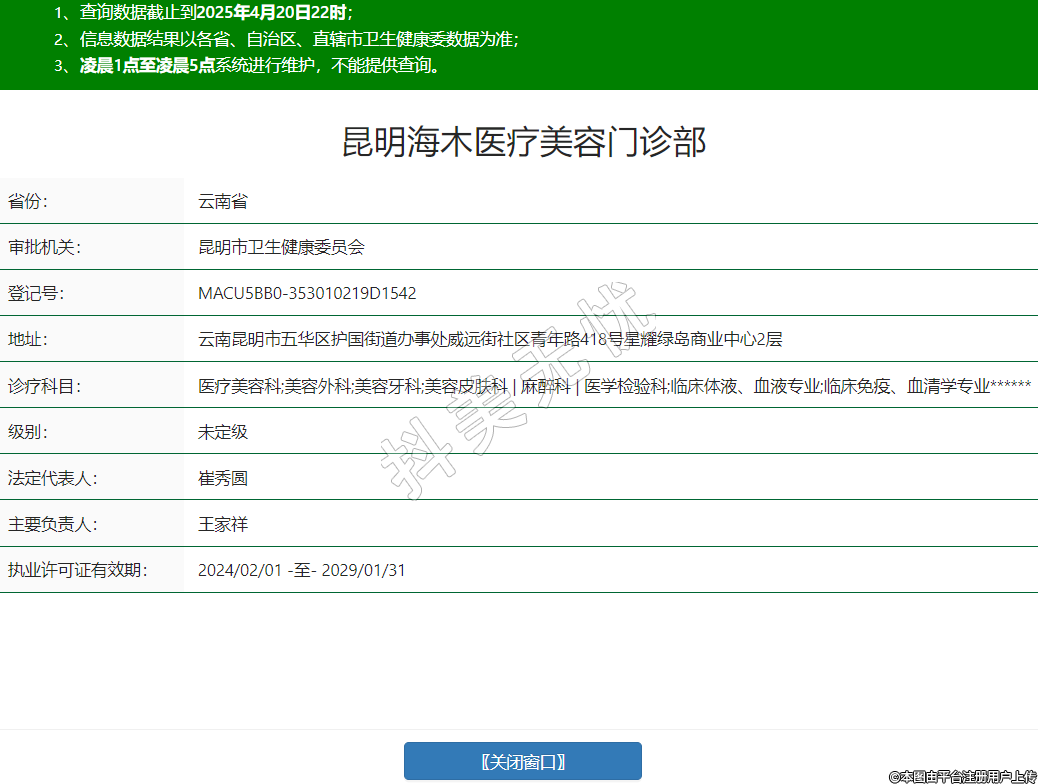Screen dimensions: 1038x784
Task: Click registration number MACU5BB0-353010219D1542
Action: tap(307, 293)
